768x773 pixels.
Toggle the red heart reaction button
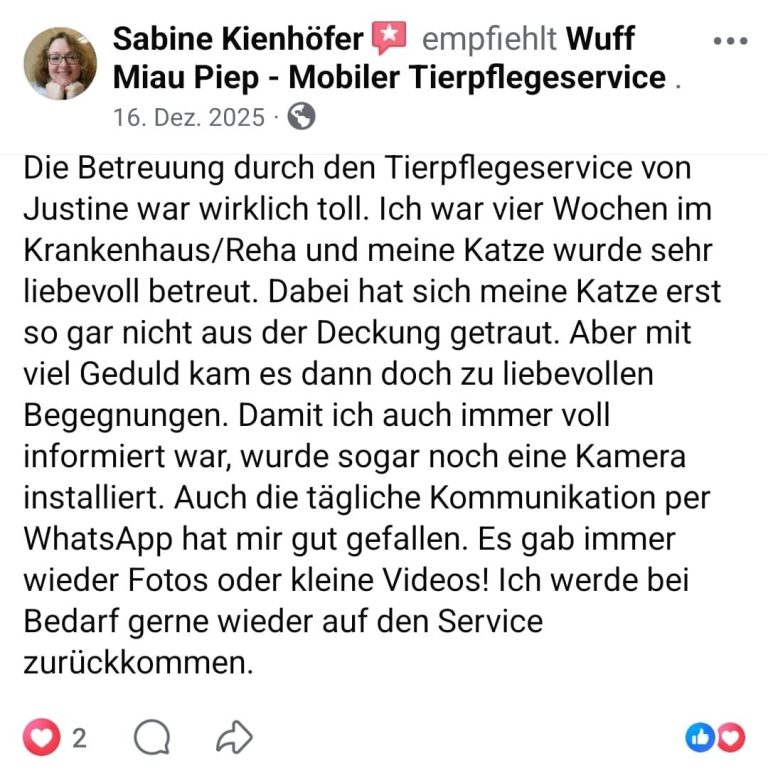pyautogui.click(x=41, y=737)
